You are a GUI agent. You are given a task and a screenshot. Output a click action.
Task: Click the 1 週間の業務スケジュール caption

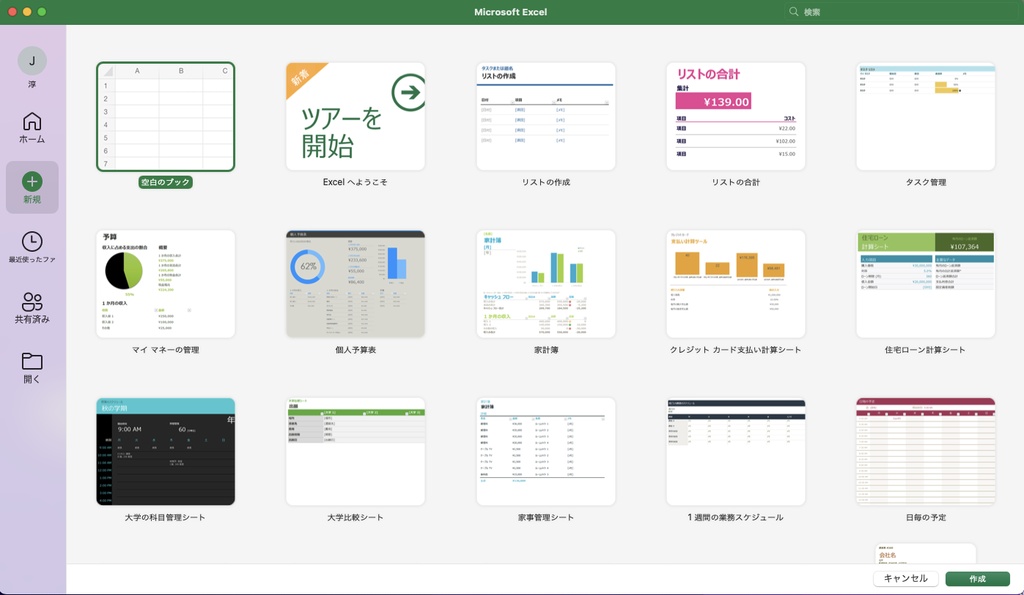[x=736, y=517]
